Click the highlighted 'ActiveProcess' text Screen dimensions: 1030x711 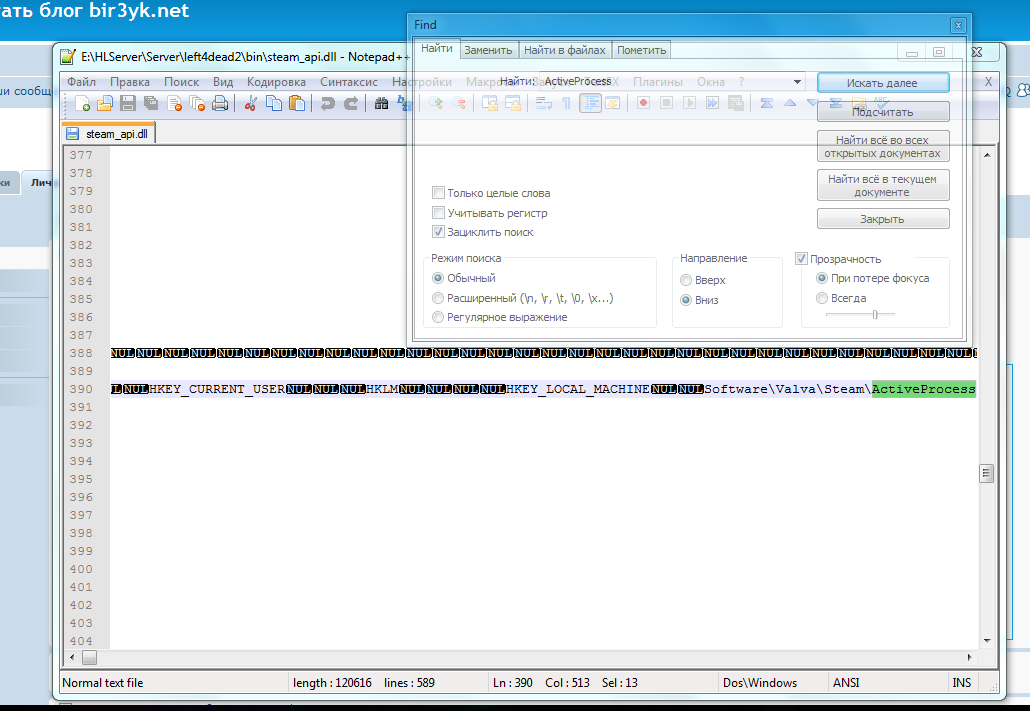(924, 389)
